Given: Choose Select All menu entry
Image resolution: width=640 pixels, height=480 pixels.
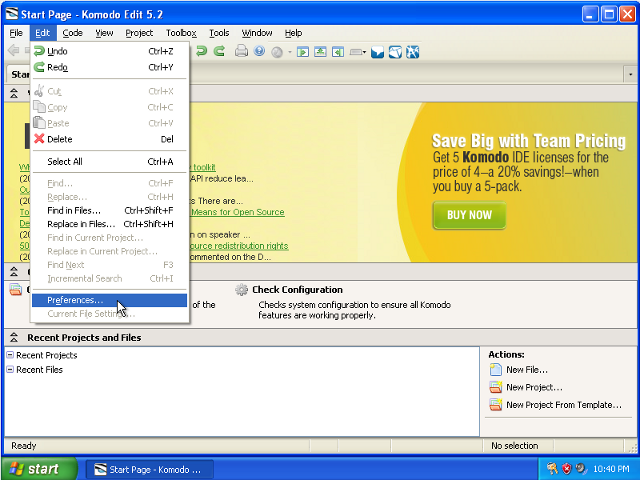Looking at the screenshot, I should pos(109,162).
